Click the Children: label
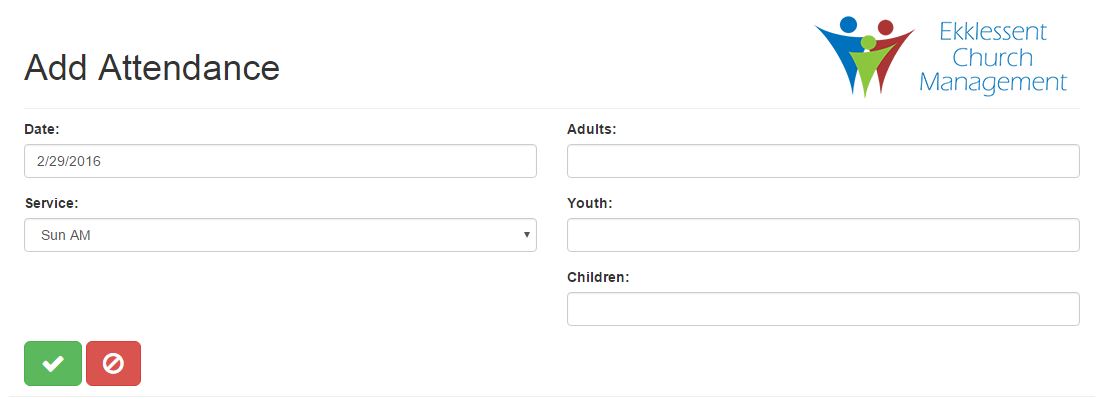This screenshot has height=399, width=1103. (598, 277)
